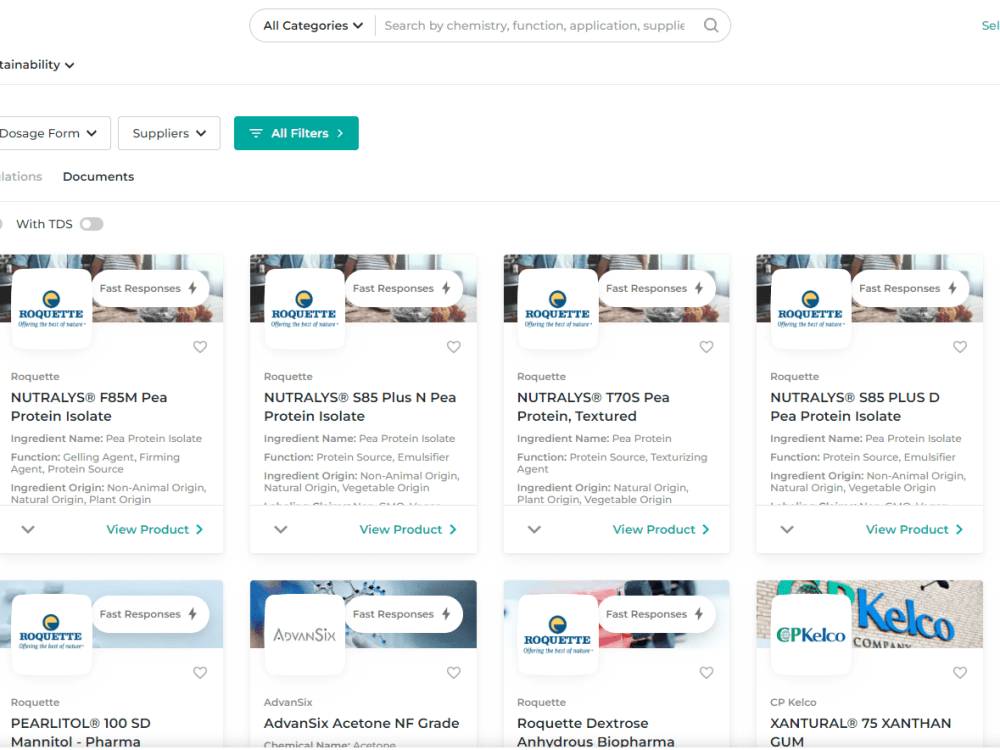Open NUTRALYS S85 Plus N Pea Protein title

pos(360,407)
